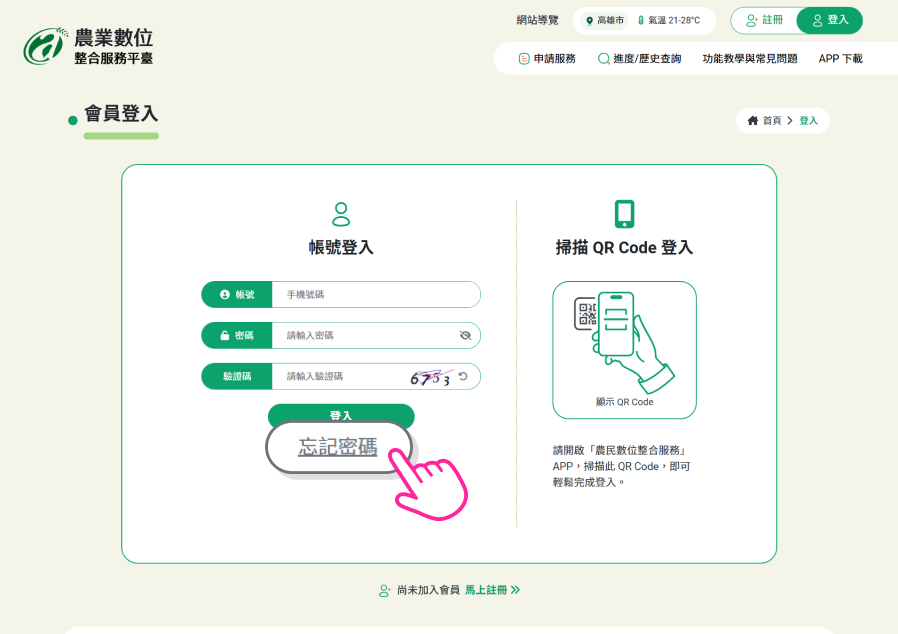
Task: Refresh the captcha code icon
Action: pos(463,377)
